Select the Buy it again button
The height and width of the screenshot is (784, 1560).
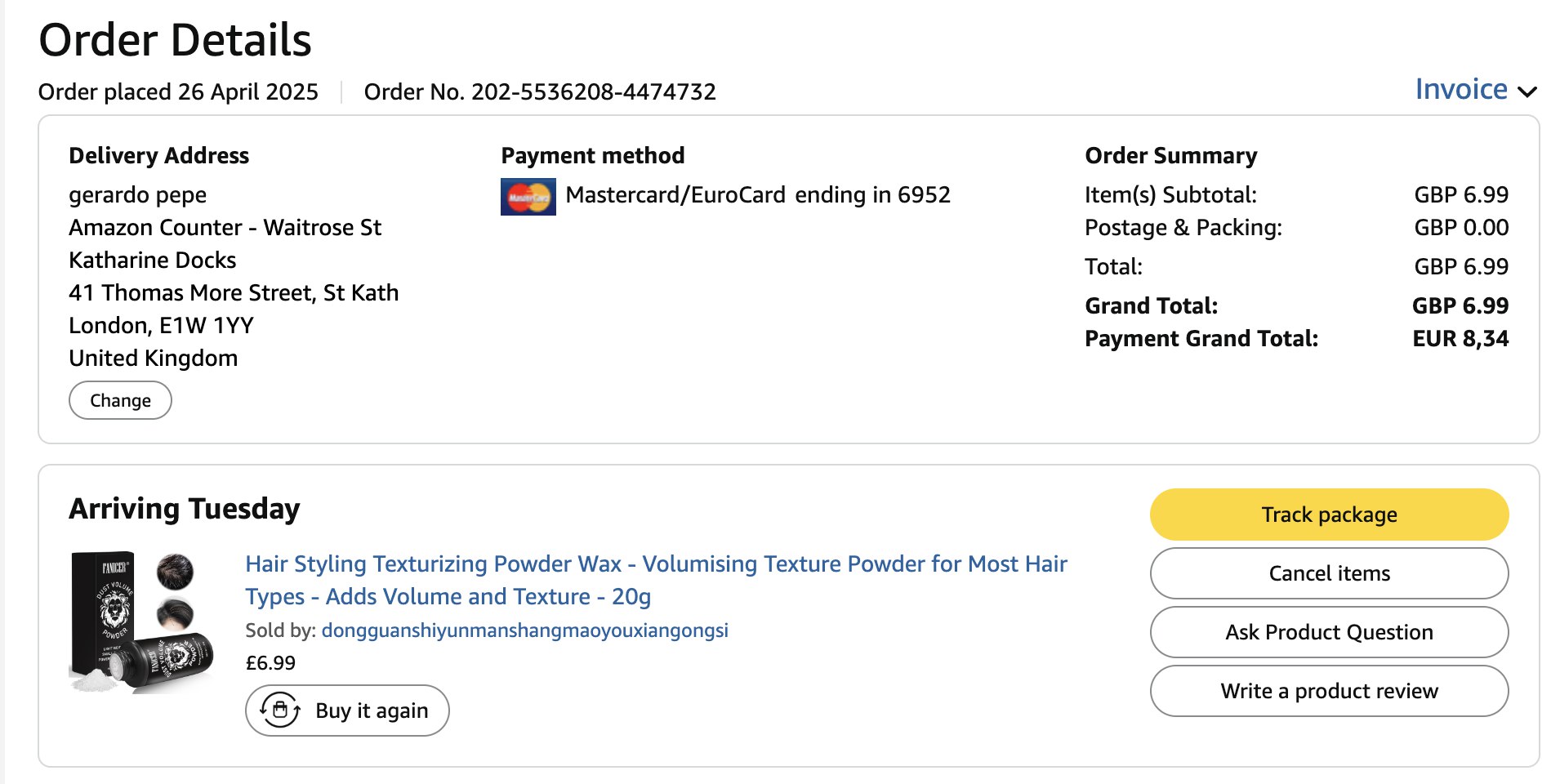pyautogui.click(x=347, y=710)
